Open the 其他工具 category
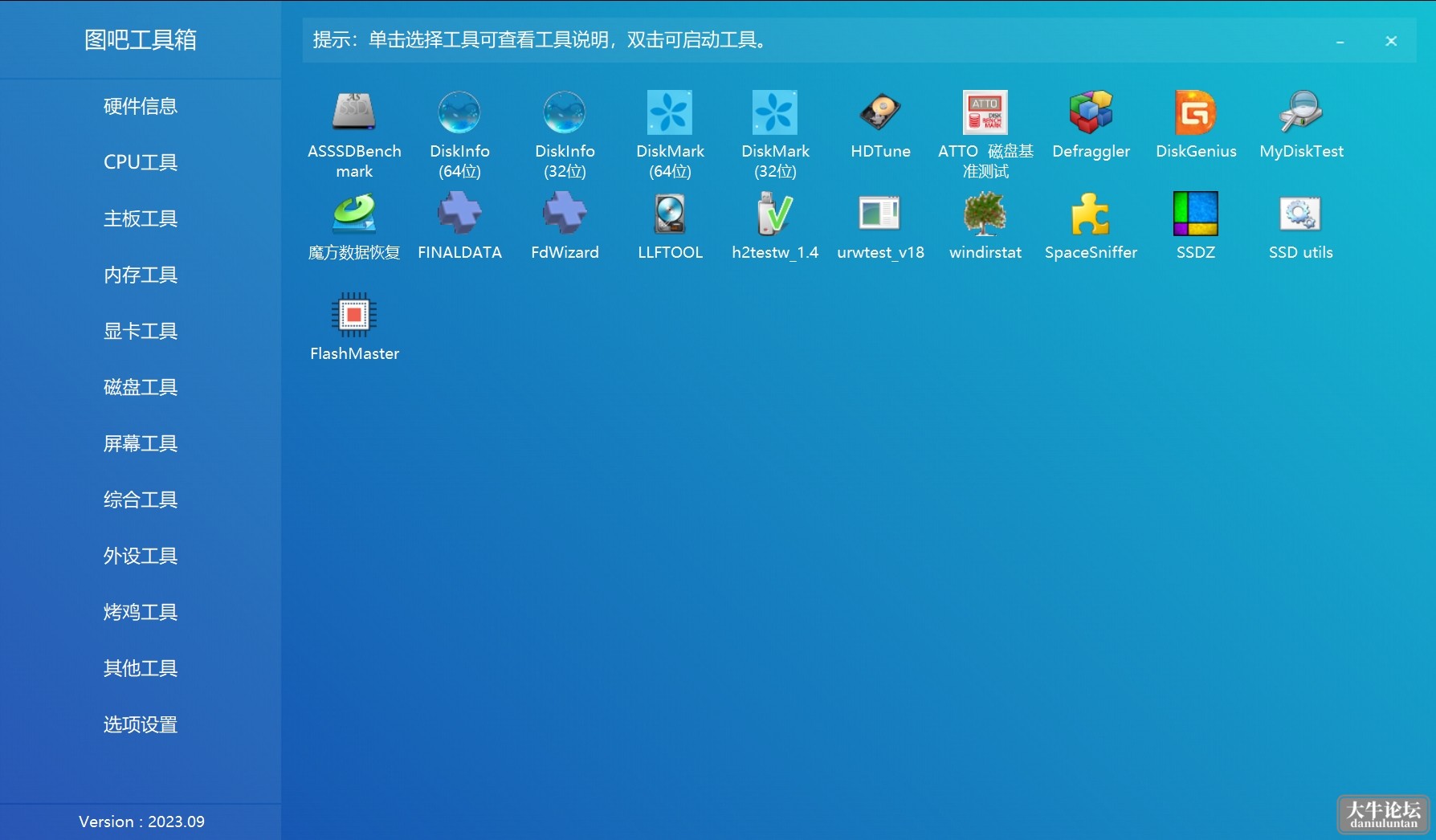The width and height of the screenshot is (1436, 840). pyautogui.click(x=141, y=668)
